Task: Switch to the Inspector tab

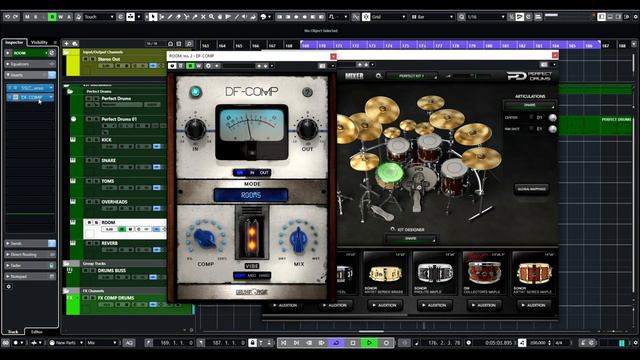Action: point(14,42)
